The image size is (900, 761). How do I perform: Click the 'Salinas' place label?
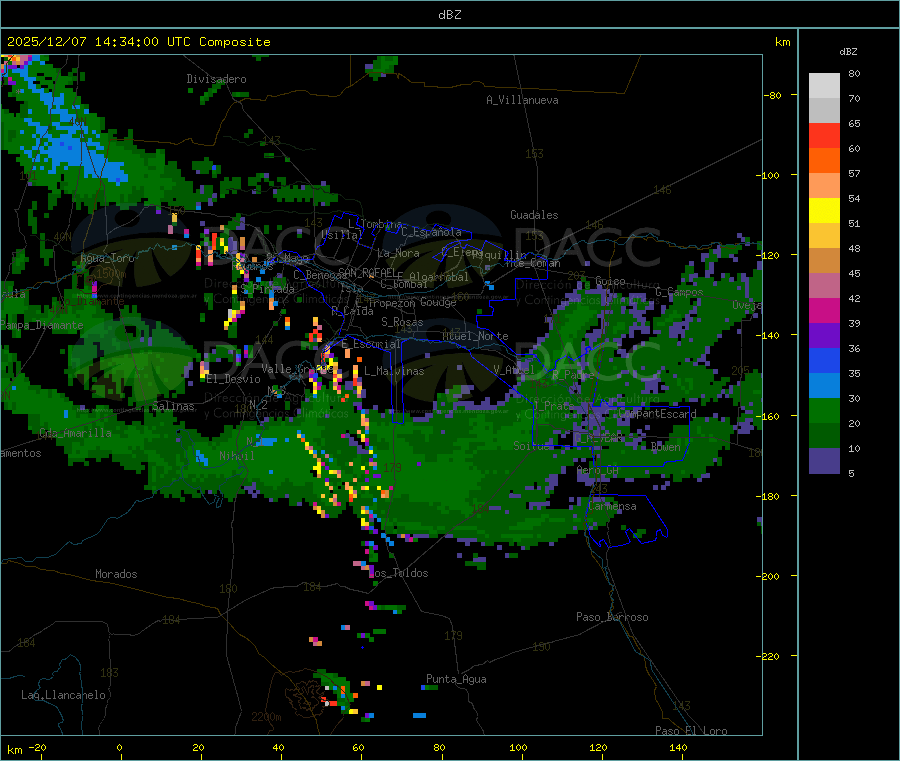[173, 406]
